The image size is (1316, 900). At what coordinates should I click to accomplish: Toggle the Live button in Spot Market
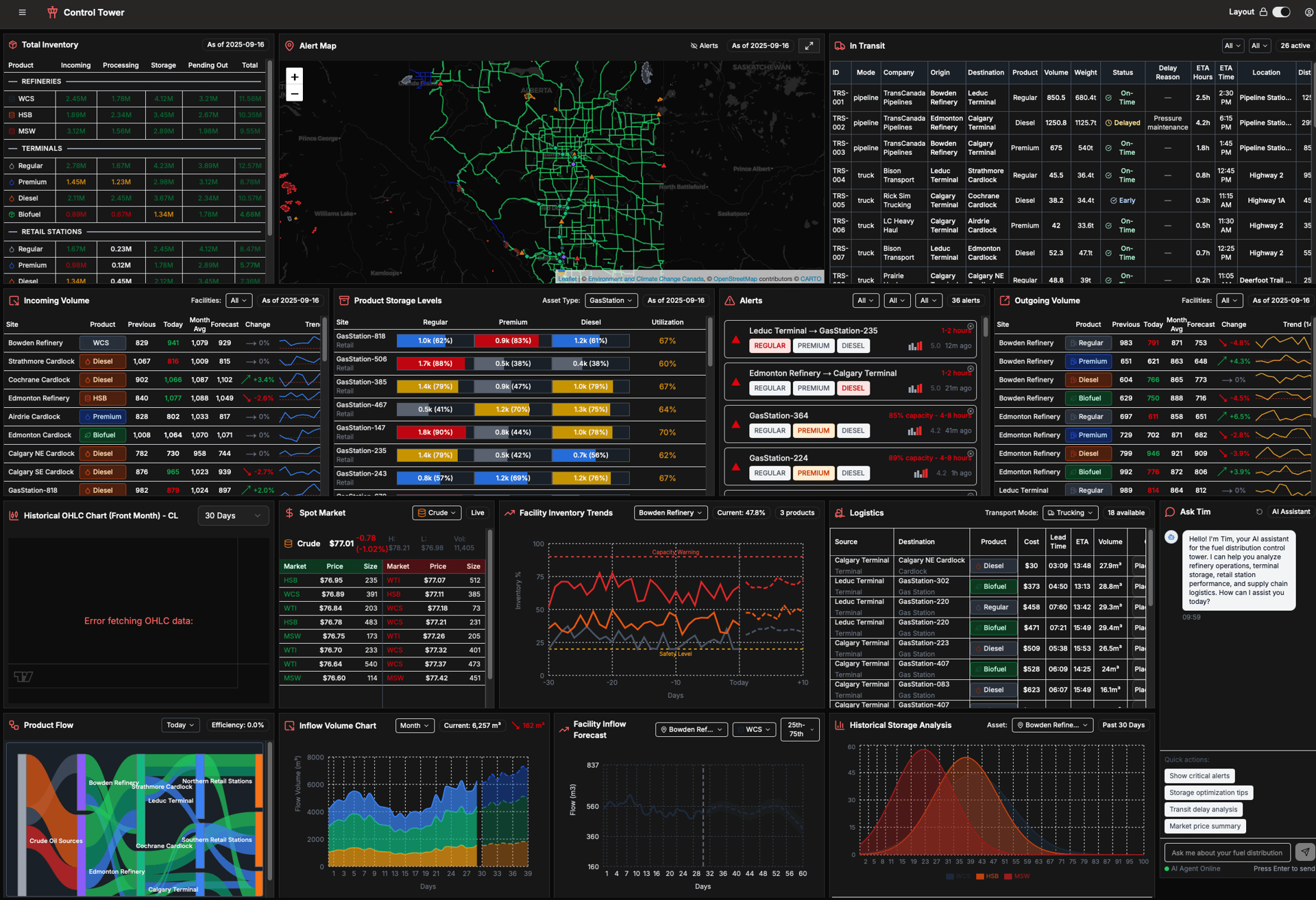tap(477, 513)
